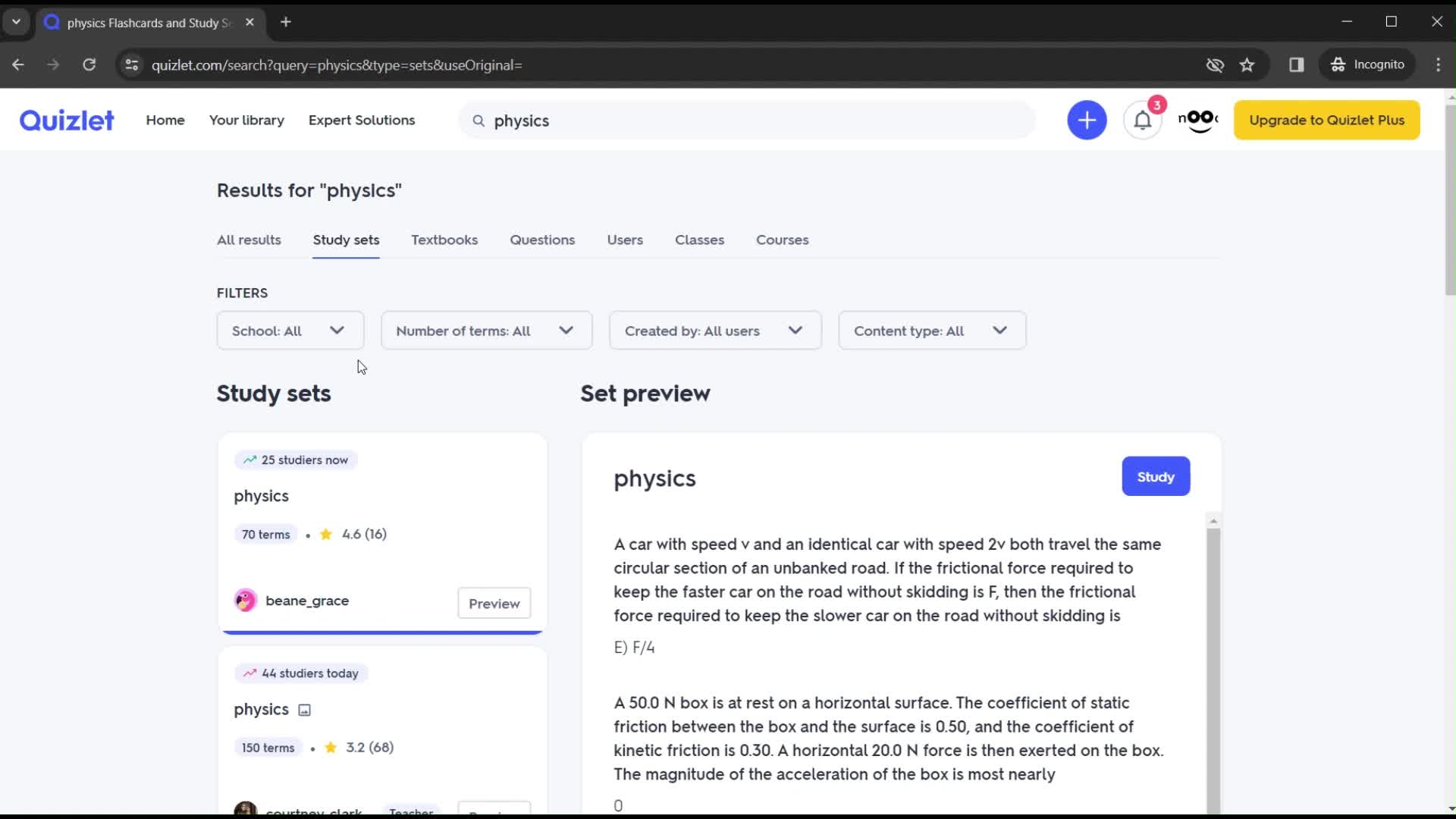Switch to the Textbooks tab
This screenshot has width=1456, height=819.
coord(444,240)
